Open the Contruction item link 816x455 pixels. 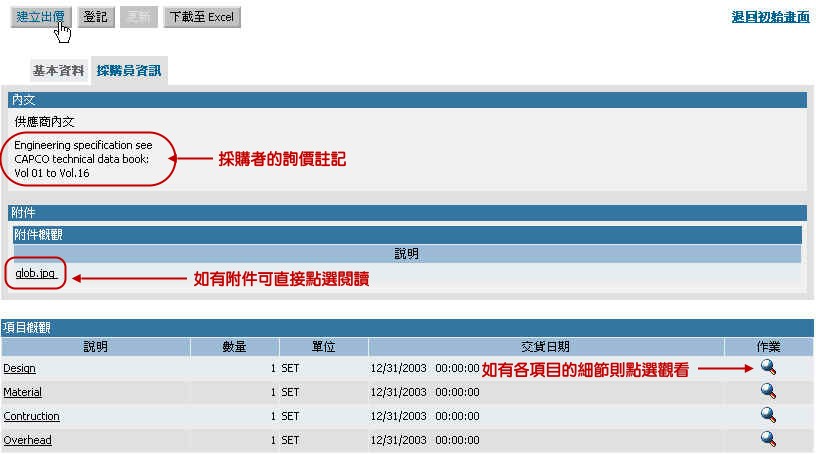click(32, 416)
